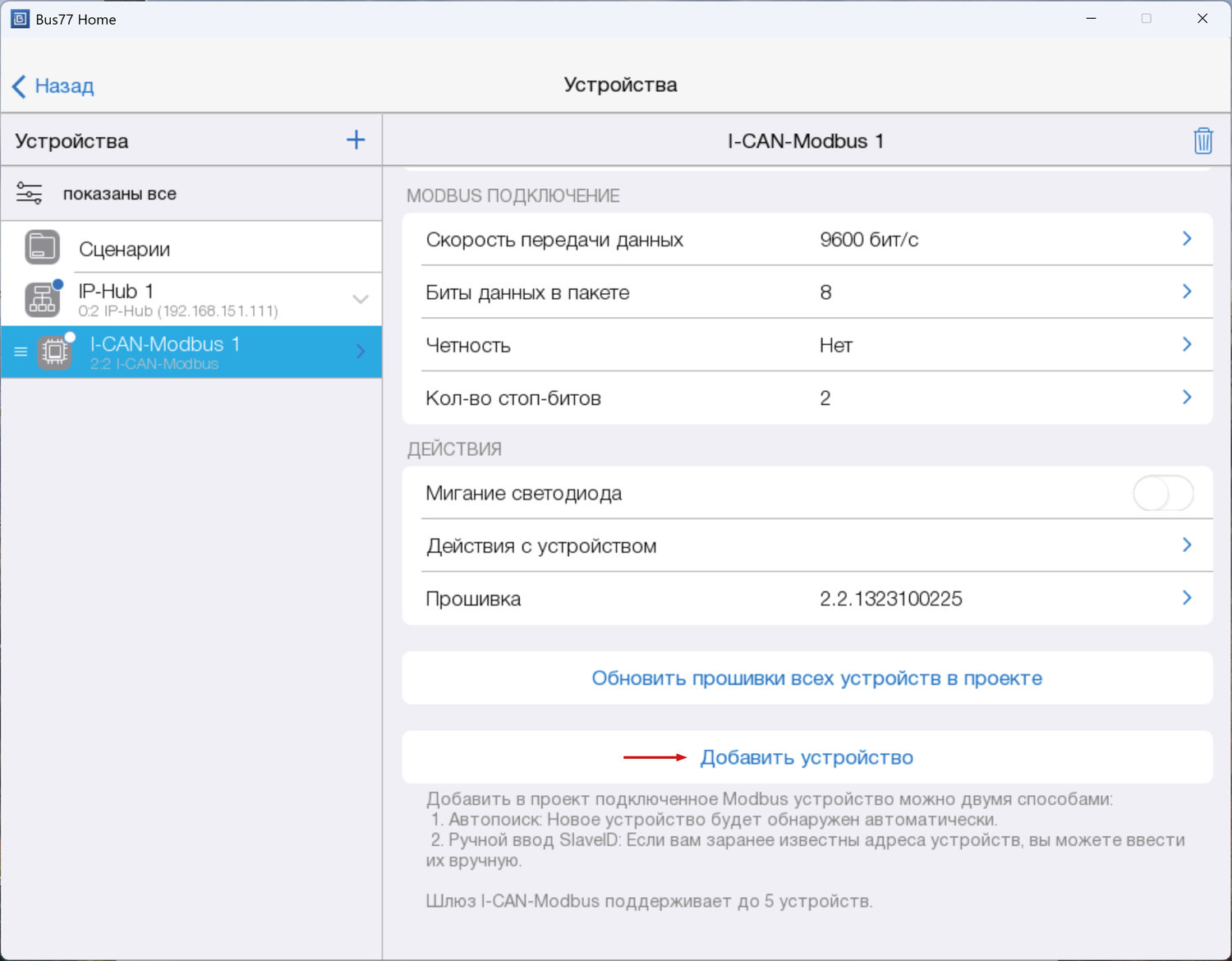
Task: Click Обновить прошивки всех устройств в проекте
Action: [816, 678]
